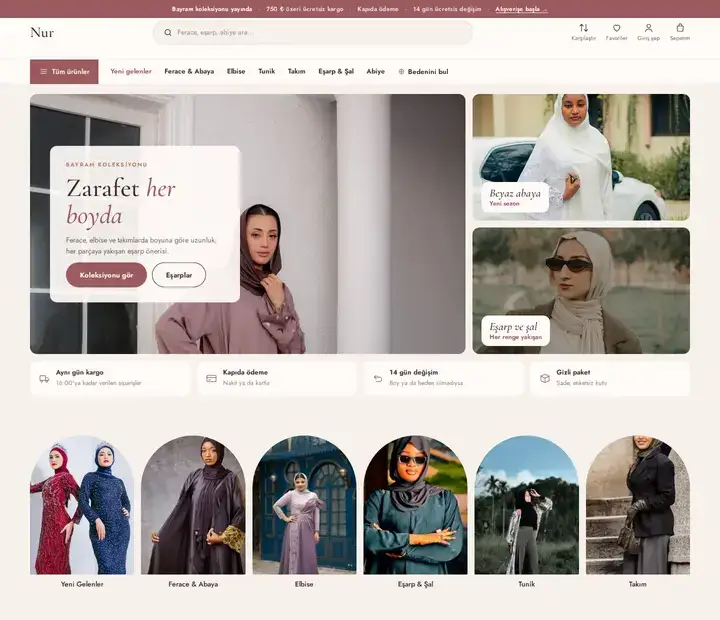The image size is (720, 620).
Task: Open Takım in the navigation bar
Action: pos(297,72)
